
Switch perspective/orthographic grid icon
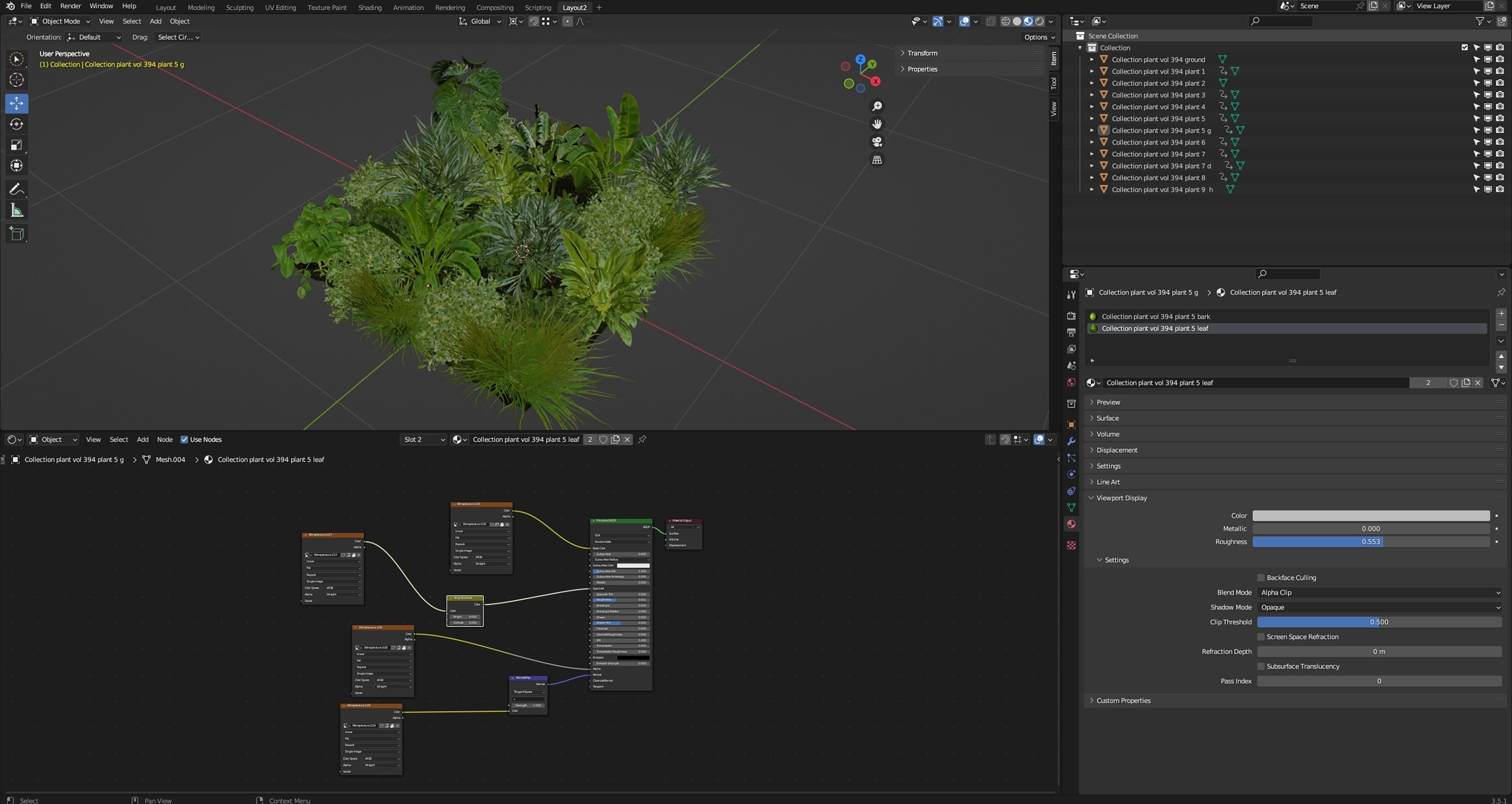877,160
